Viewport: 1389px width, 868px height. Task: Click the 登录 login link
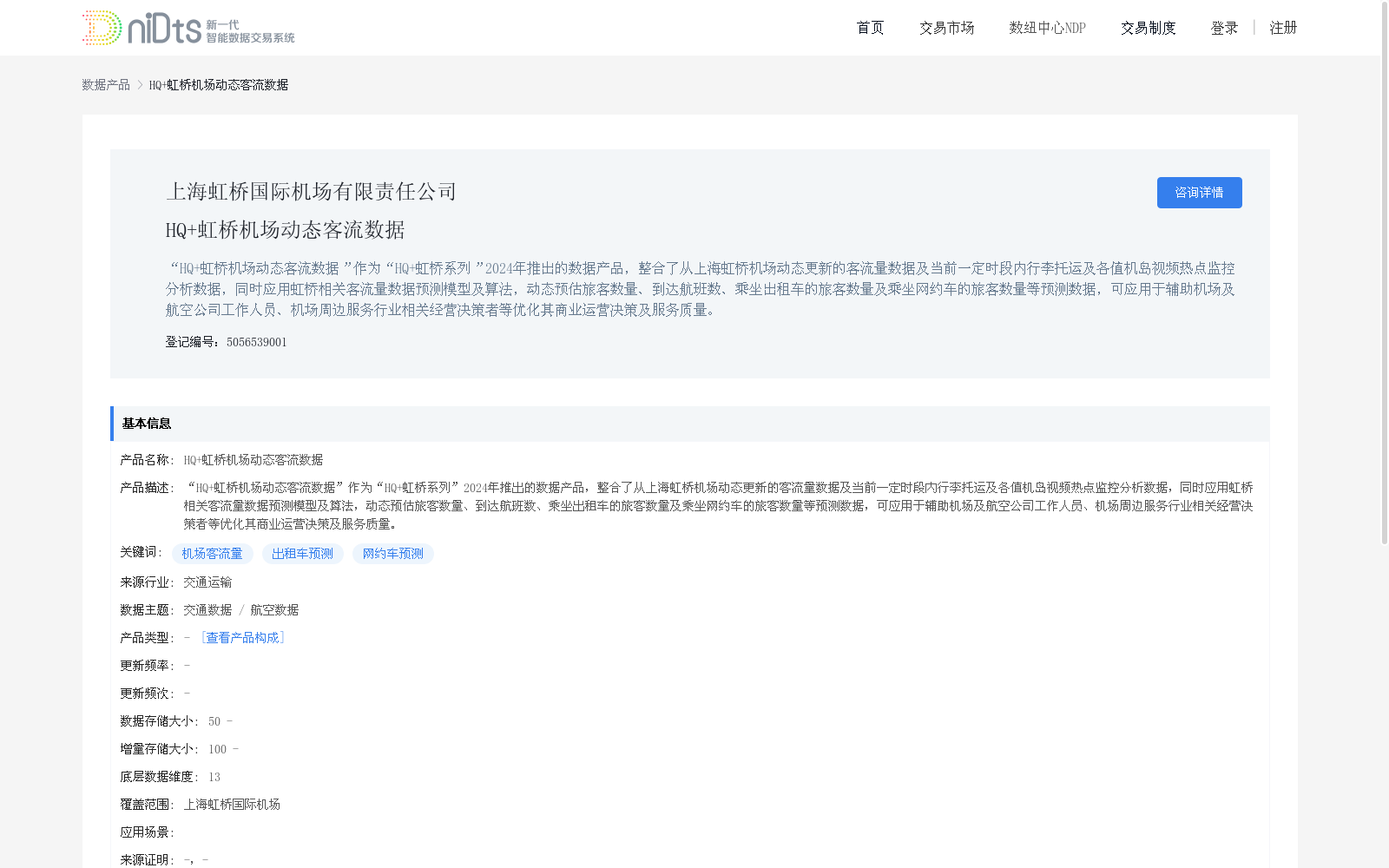point(1224,27)
